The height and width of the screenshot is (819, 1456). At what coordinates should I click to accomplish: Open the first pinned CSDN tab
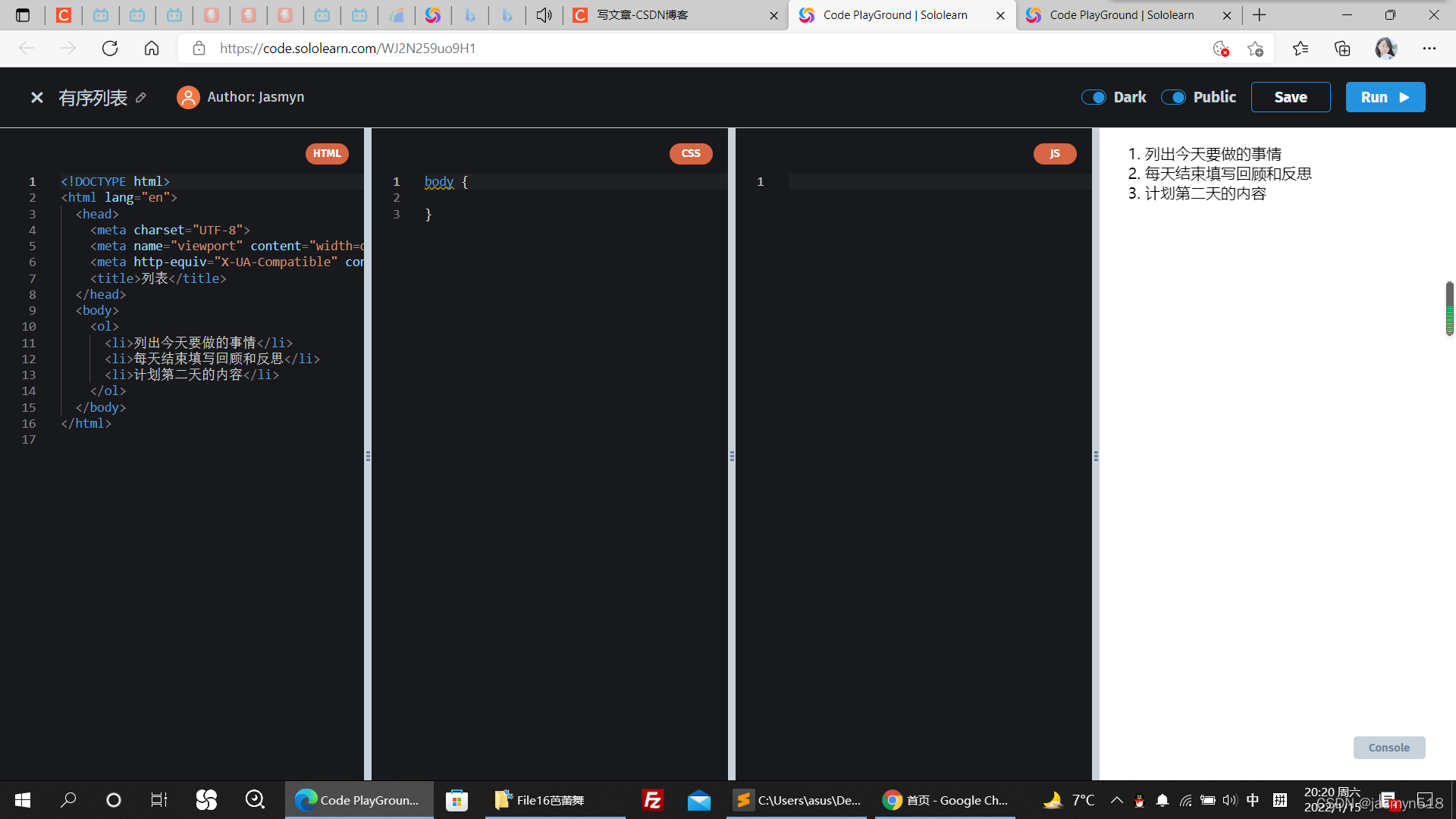click(64, 15)
